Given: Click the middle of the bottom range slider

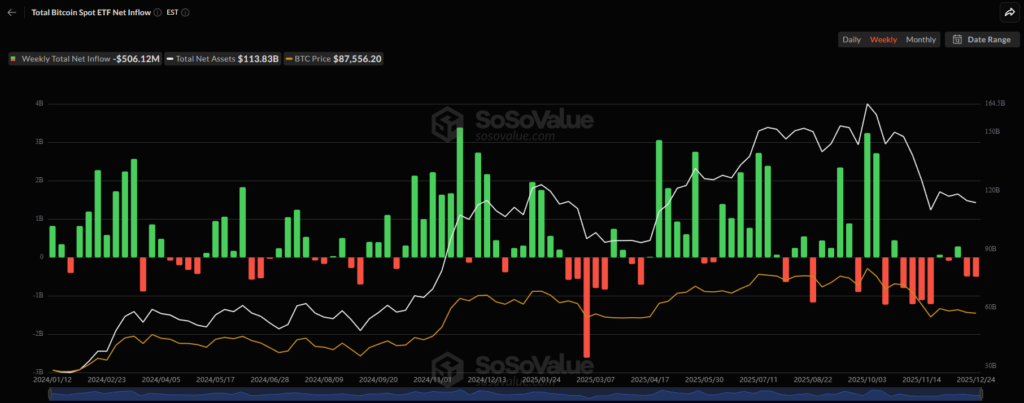Looking at the screenshot, I should (x=516, y=394).
